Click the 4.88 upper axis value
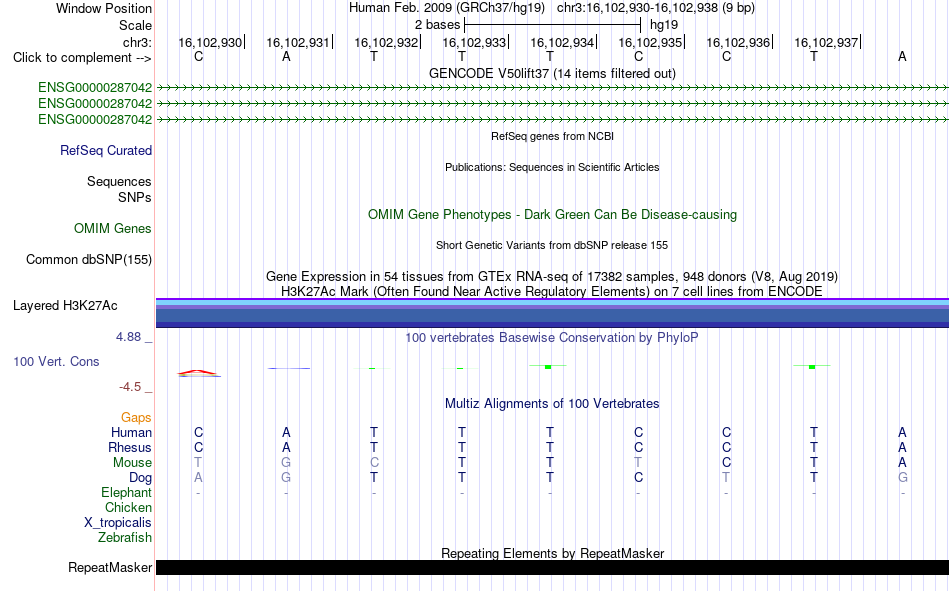The height and width of the screenshot is (591, 950). click(x=128, y=337)
